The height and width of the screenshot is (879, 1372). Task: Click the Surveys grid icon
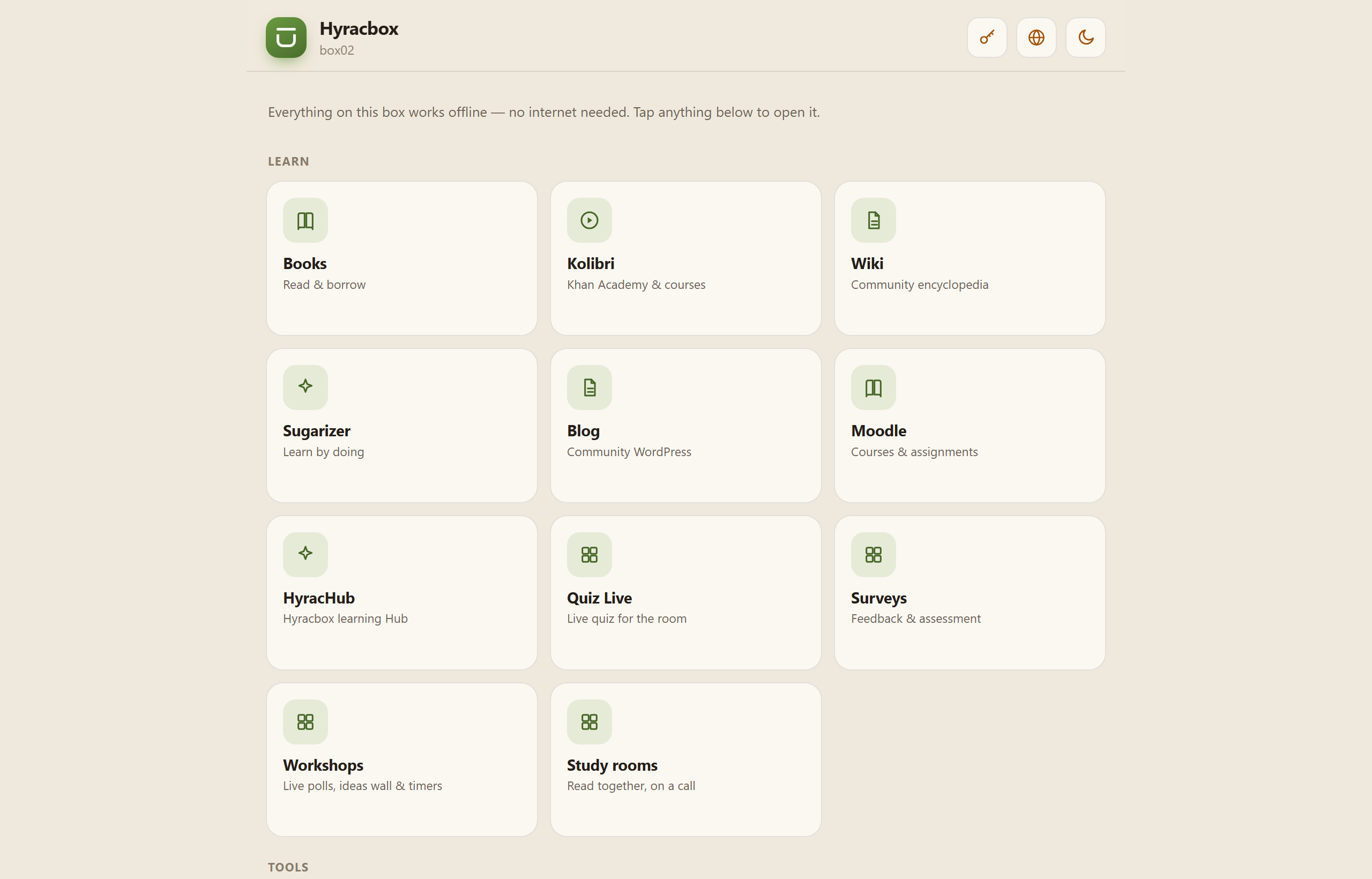pos(873,554)
